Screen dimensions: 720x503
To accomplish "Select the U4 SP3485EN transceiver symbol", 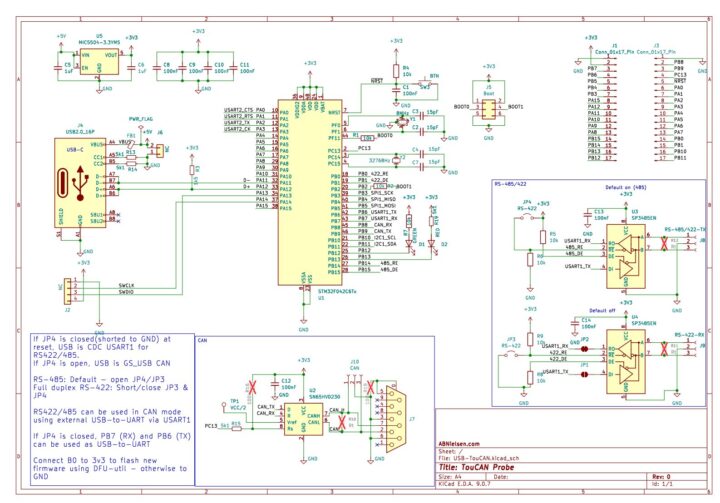I will (625, 362).
